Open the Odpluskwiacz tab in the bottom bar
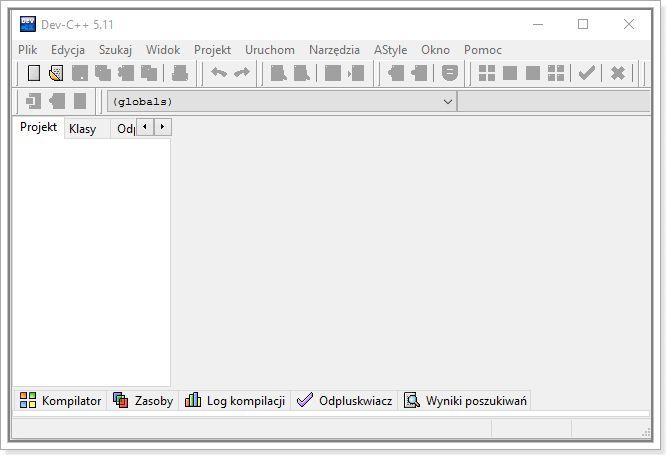The width and height of the screenshot is (666, 455). point(344,401)
